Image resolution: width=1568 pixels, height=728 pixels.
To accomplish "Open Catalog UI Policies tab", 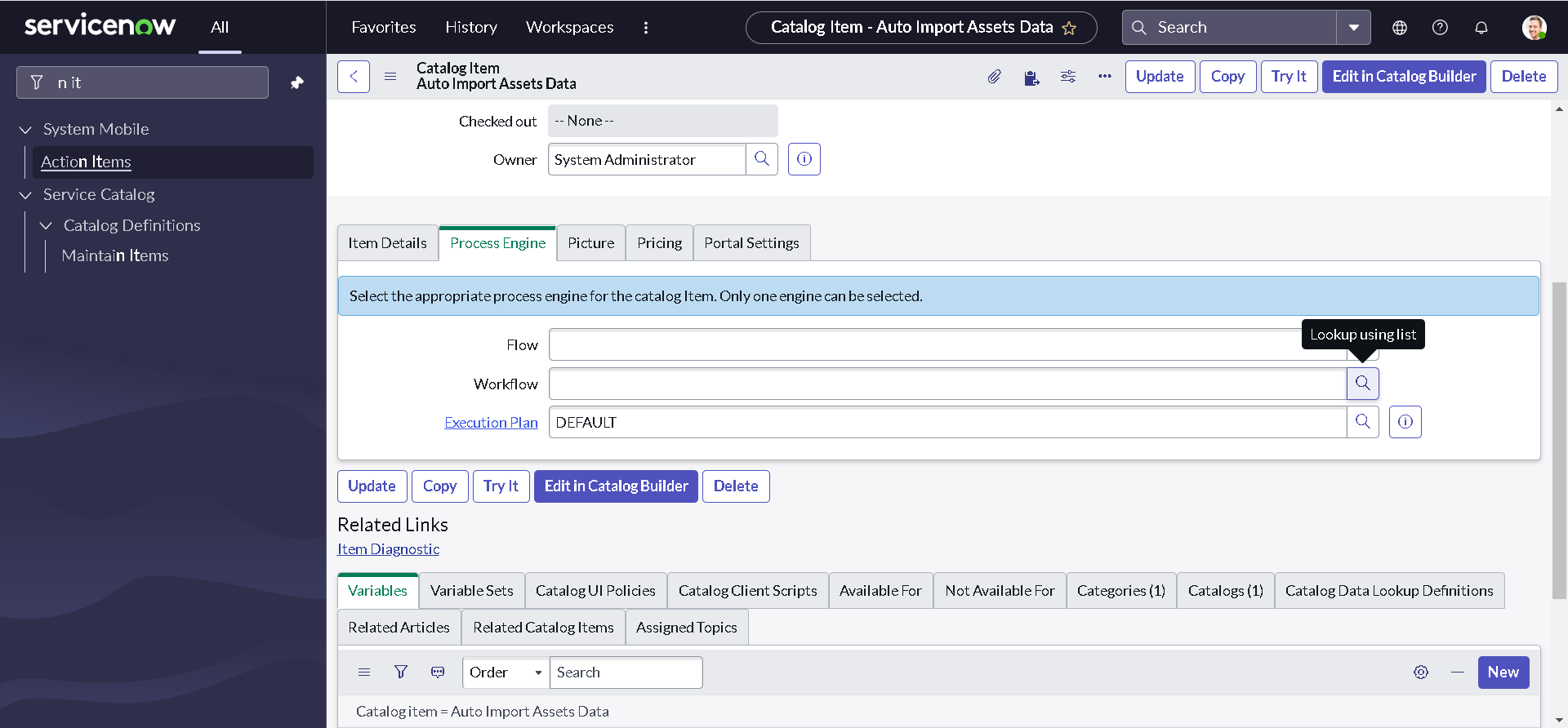I will pyautogui.click(x=596, y=591).
